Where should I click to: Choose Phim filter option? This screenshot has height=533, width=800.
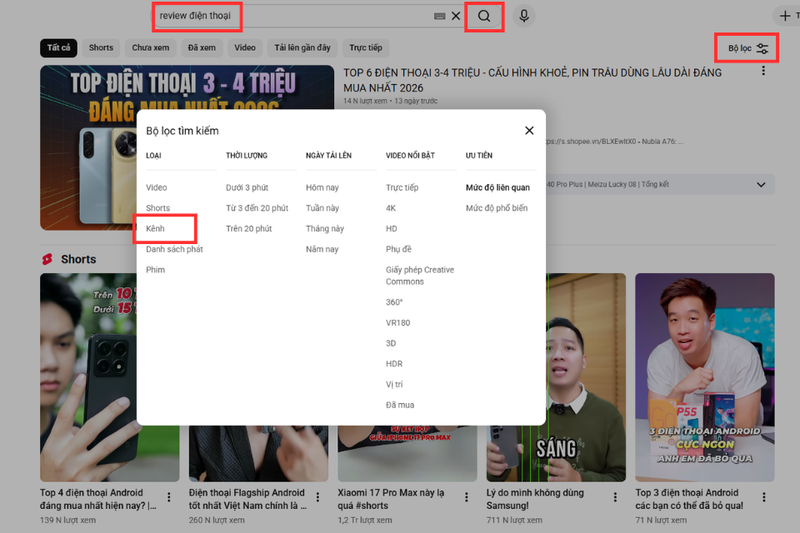155,270
